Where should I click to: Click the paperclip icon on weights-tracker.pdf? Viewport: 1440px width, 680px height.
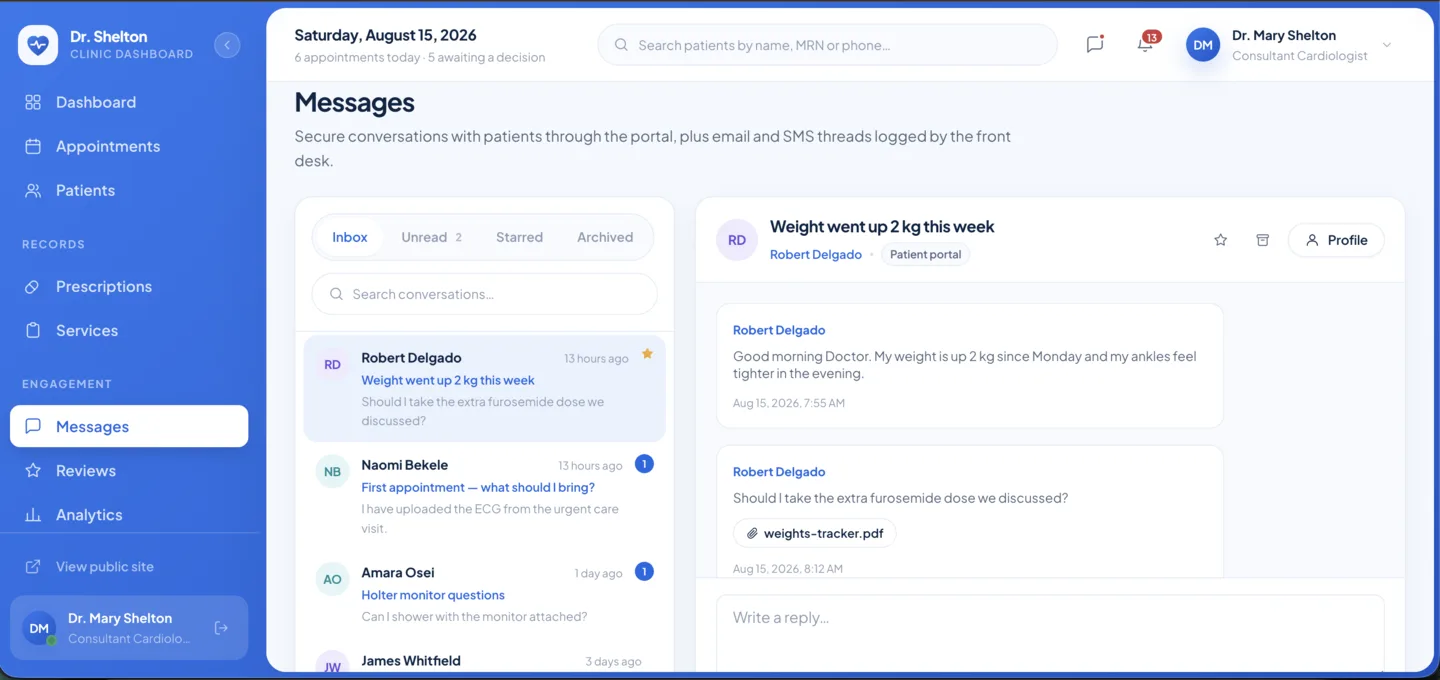[x=753, y=533]
